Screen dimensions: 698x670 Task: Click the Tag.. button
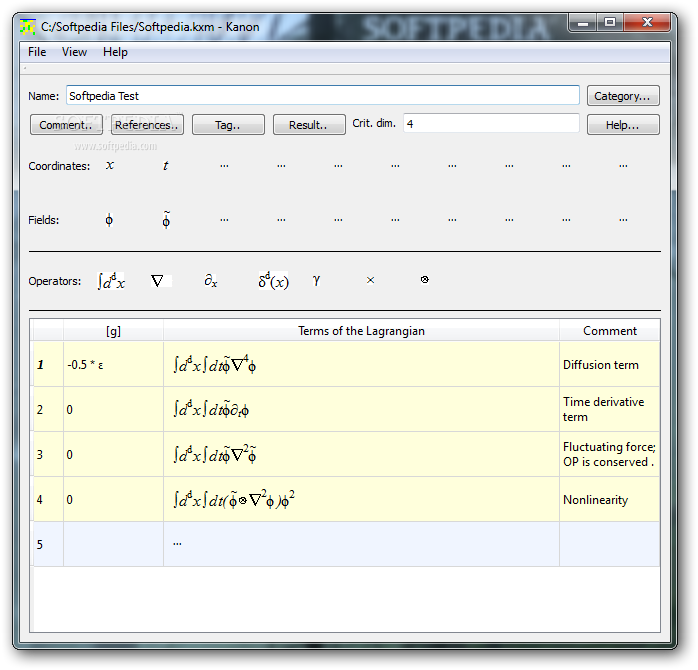pyautogui.click(x=228, y=125)
